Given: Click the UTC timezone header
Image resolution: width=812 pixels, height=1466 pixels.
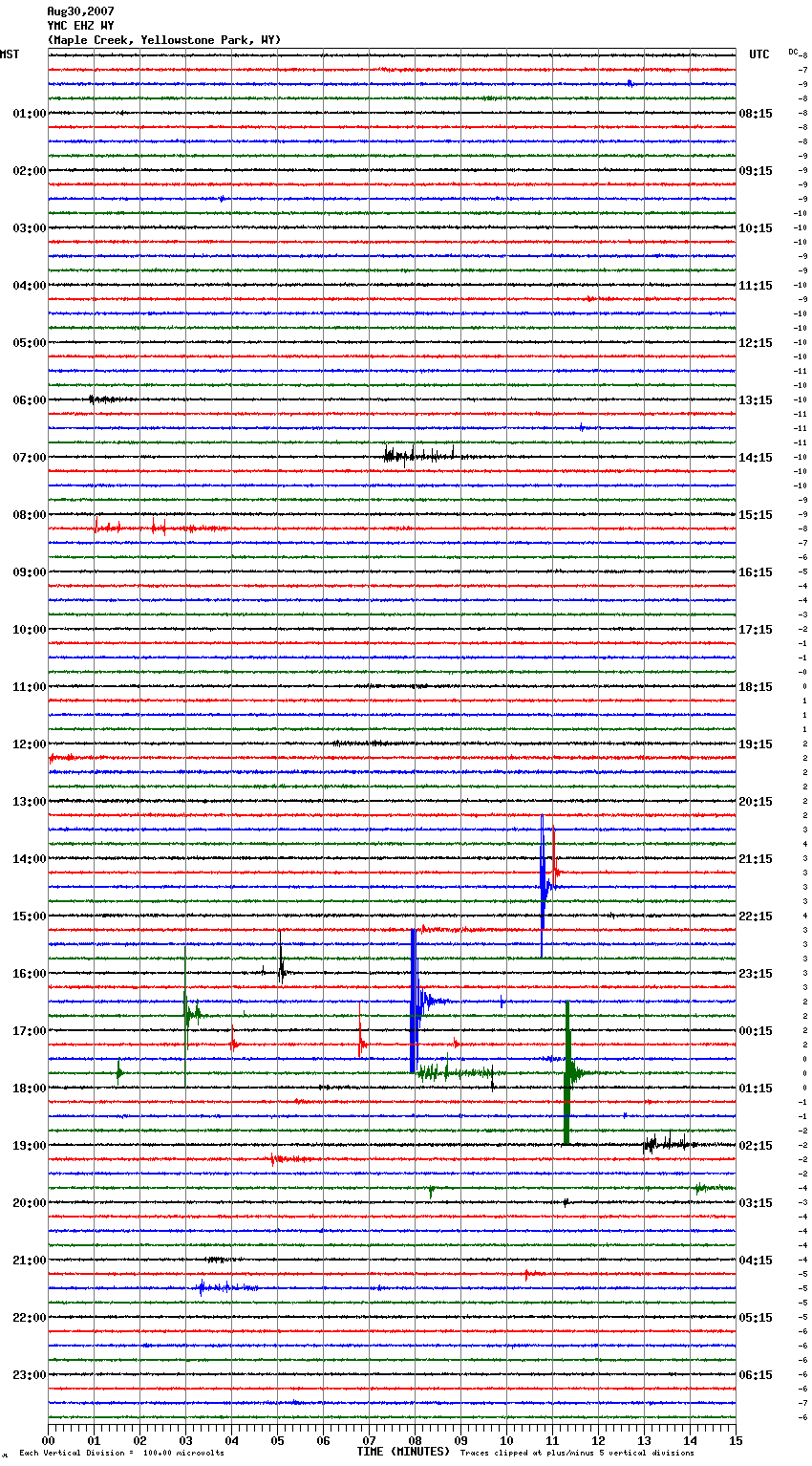Looking at the screenshot, I should tap(759, 54).
